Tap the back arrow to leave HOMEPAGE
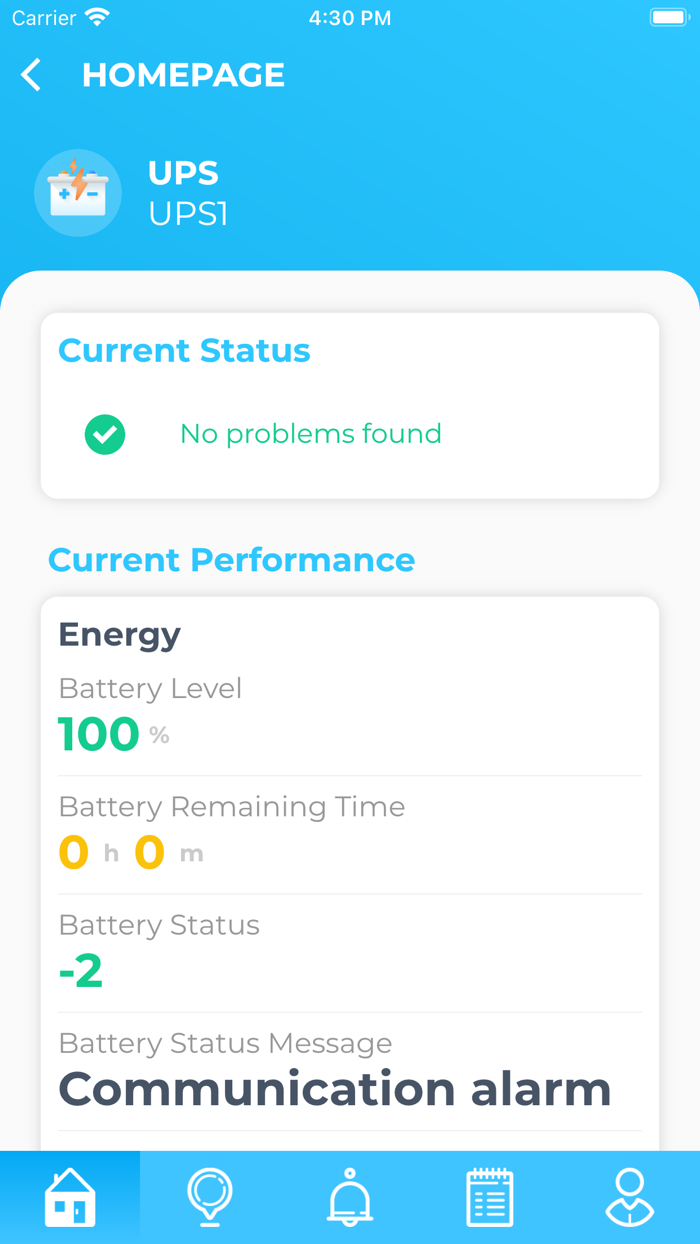This screenshot has width=700, height=1244. (x=30, y=74)
